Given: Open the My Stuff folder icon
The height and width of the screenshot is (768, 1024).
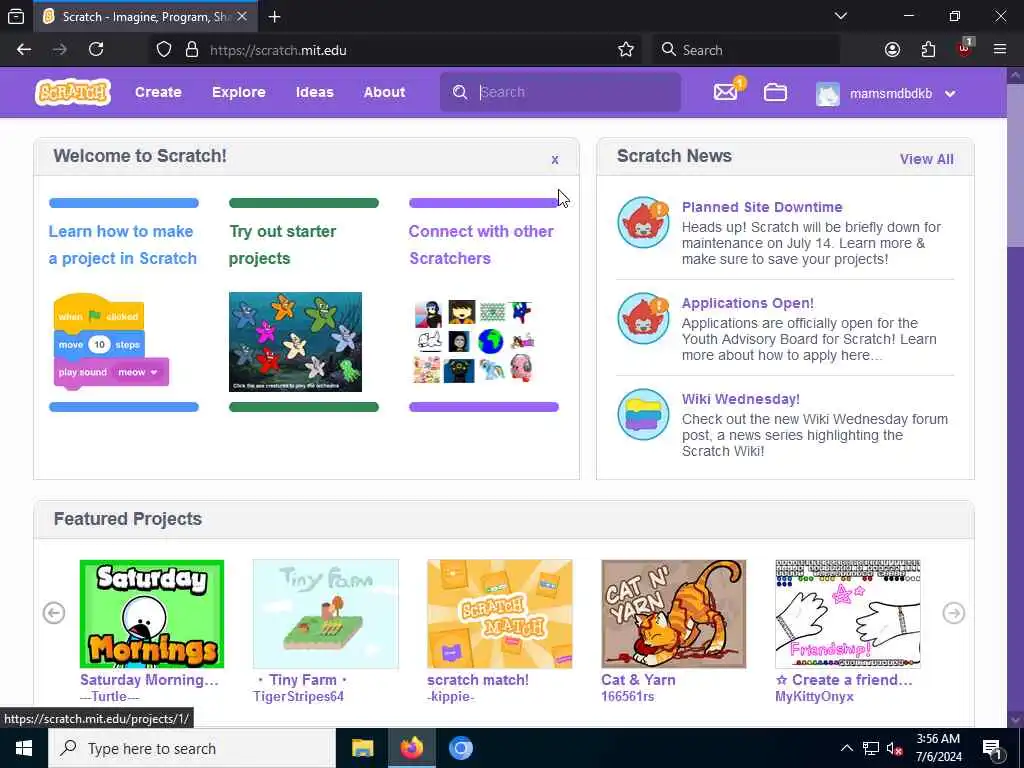Looking at the screenshot, I should tap(775, 92).
